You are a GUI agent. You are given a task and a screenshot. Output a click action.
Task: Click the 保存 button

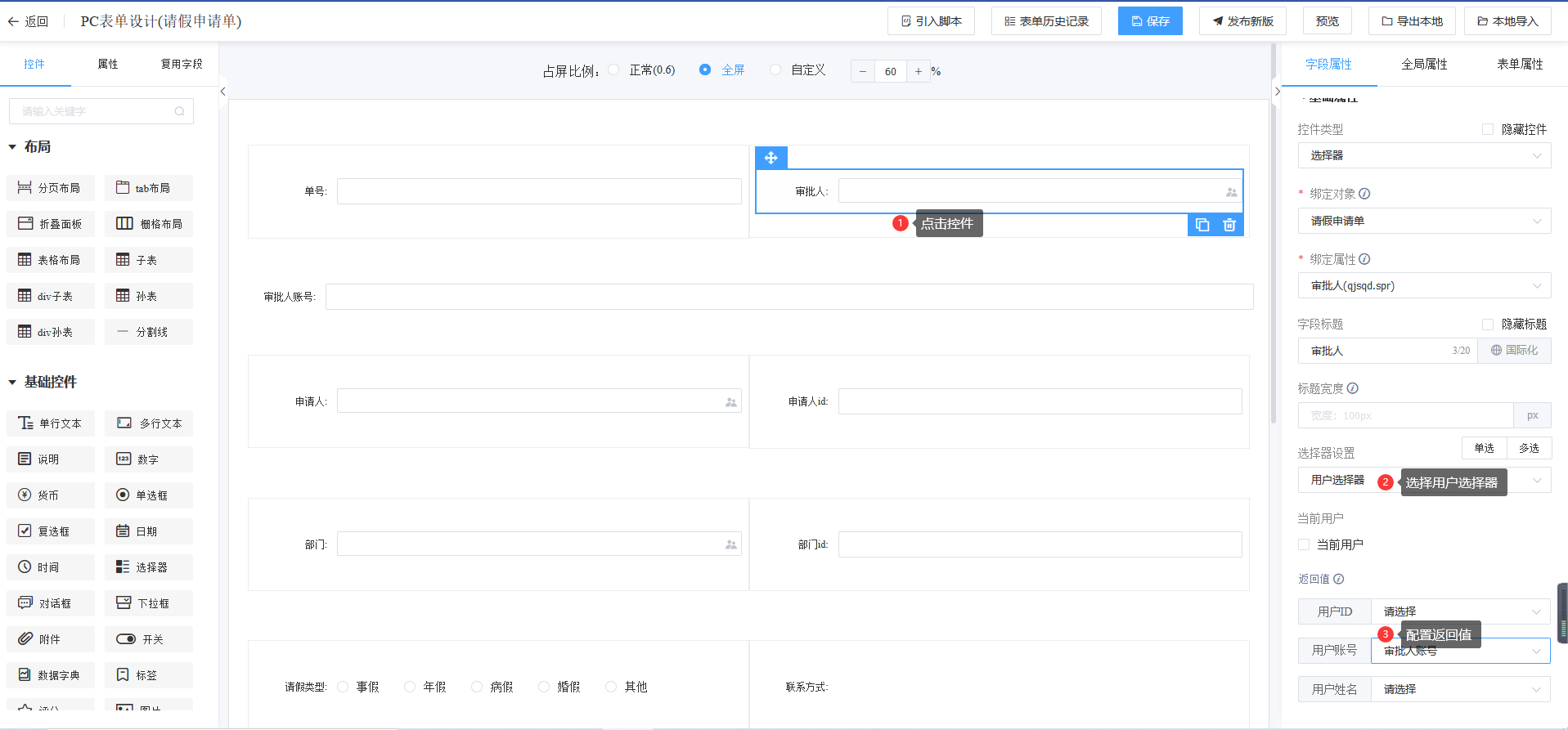tap(1149, 21)
